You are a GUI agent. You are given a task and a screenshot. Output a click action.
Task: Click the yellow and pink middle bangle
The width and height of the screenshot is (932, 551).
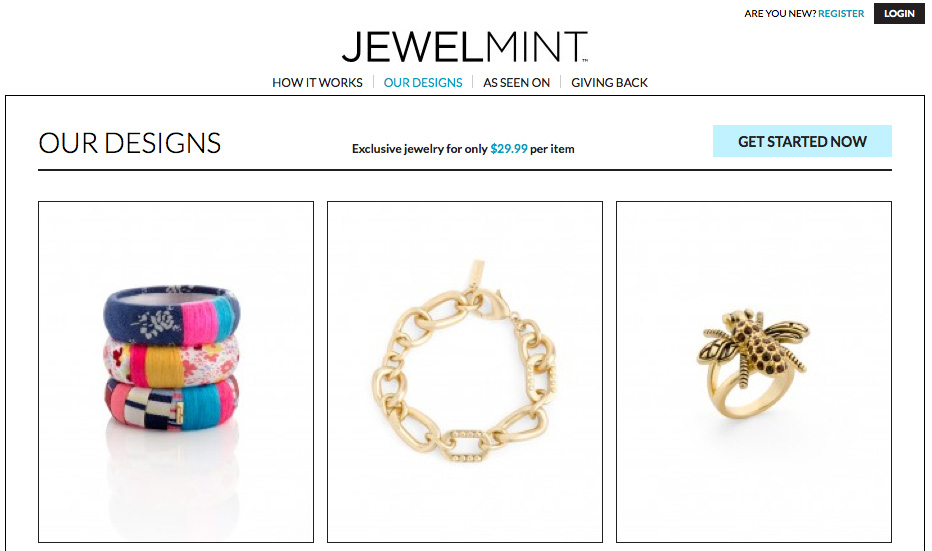coord(172,361)
